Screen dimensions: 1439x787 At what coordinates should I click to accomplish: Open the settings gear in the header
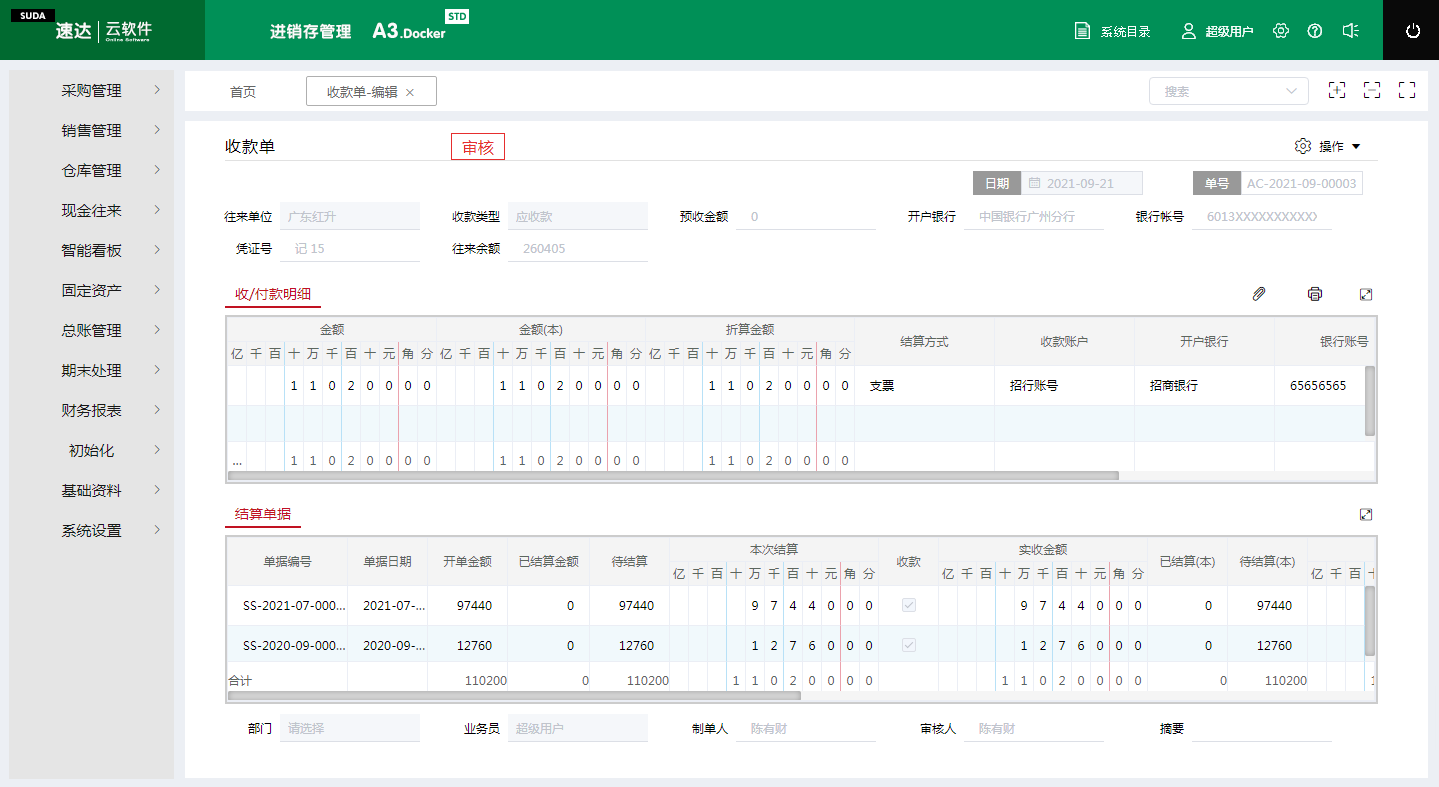(1281, 31)
